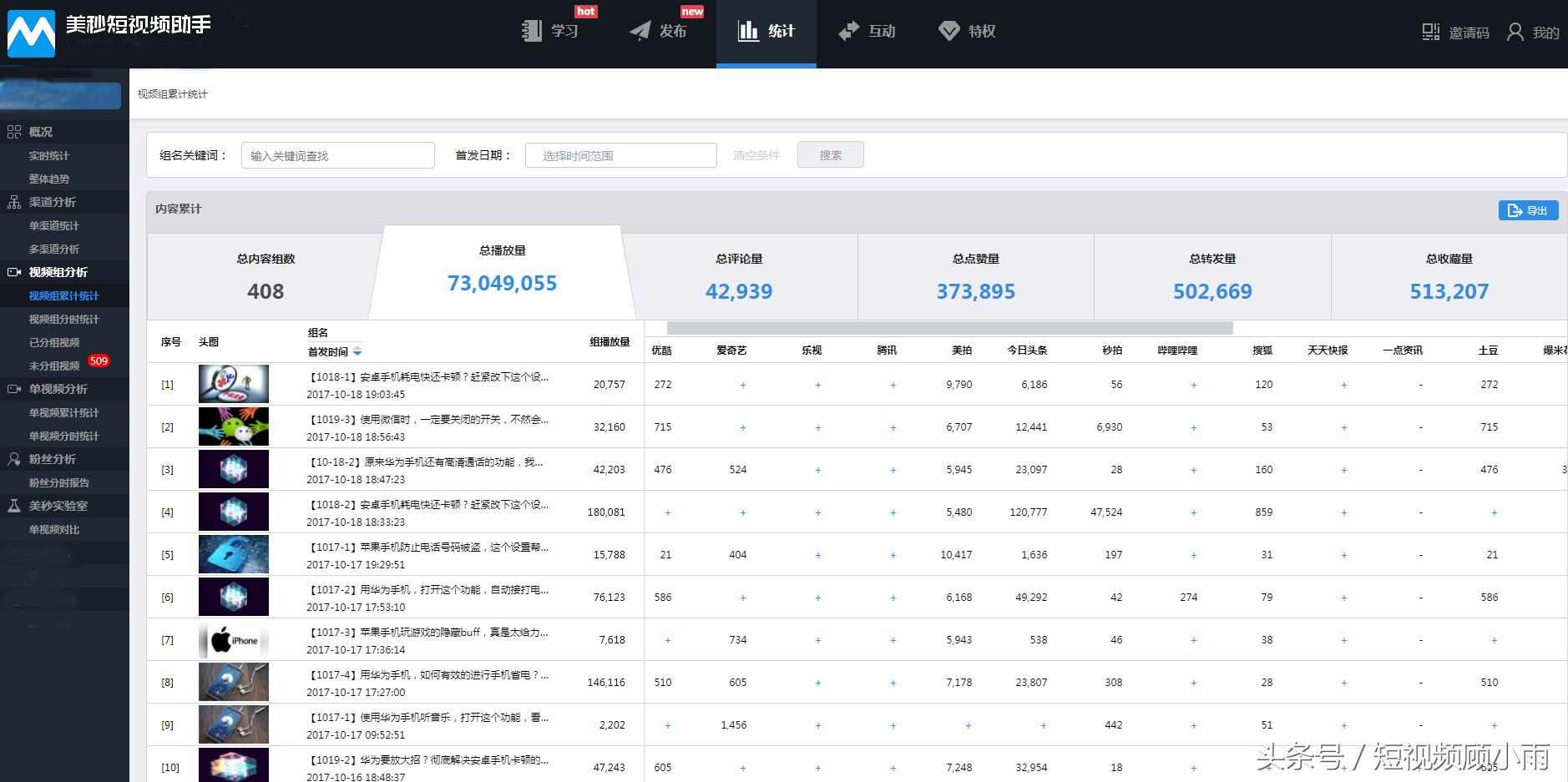Click the 清空条件 link
This screenshot has width=1568, height=782.
coord(756,155)
